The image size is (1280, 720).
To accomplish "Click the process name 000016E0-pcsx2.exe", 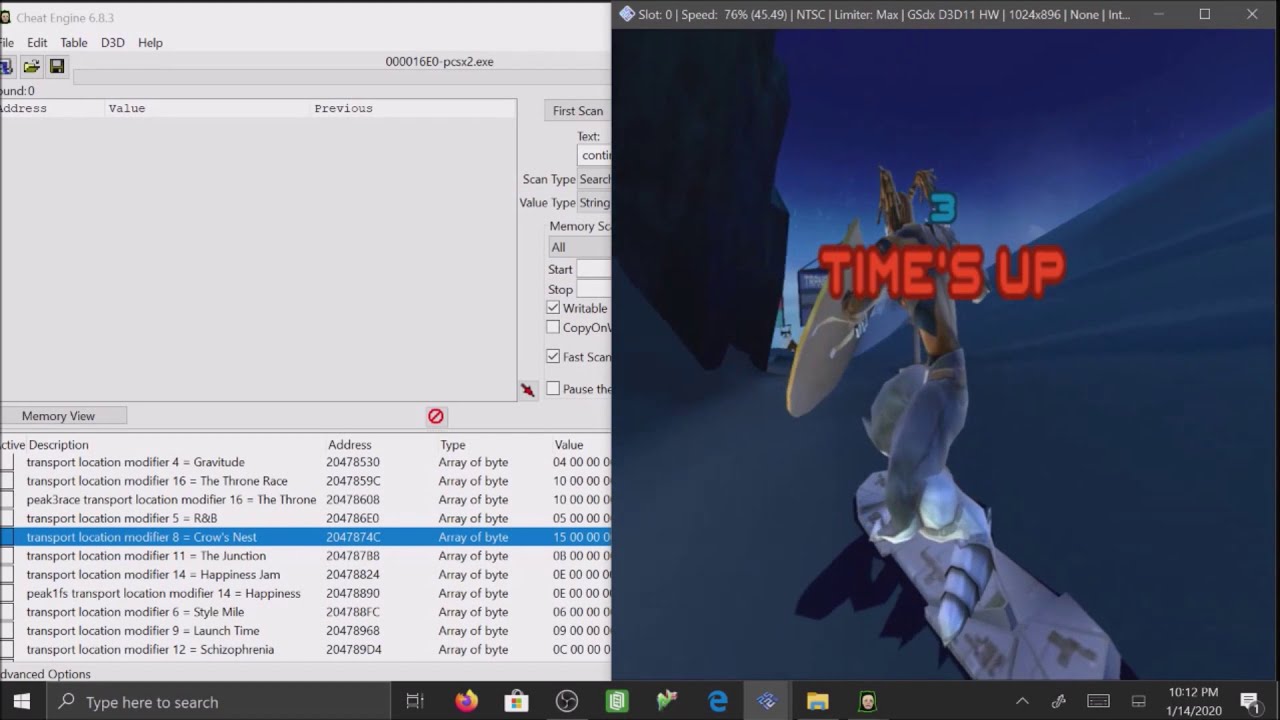I will pos(439,62).
